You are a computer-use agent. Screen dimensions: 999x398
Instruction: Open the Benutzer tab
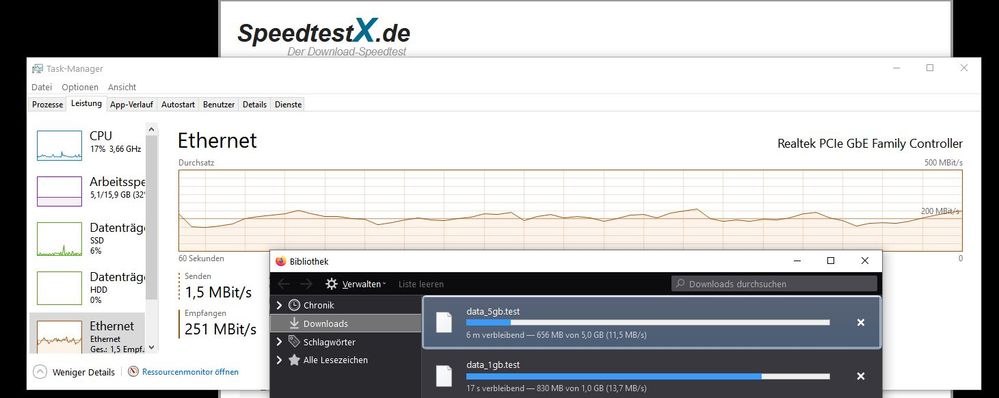219,104
